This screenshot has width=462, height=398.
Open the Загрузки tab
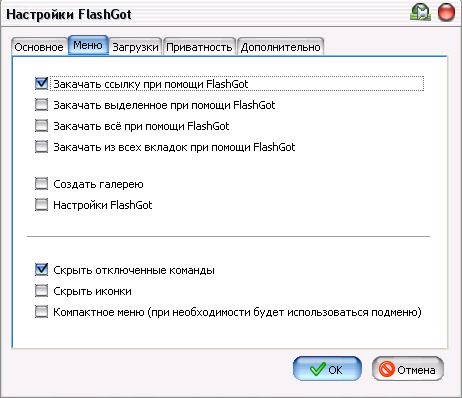[135, 47]
